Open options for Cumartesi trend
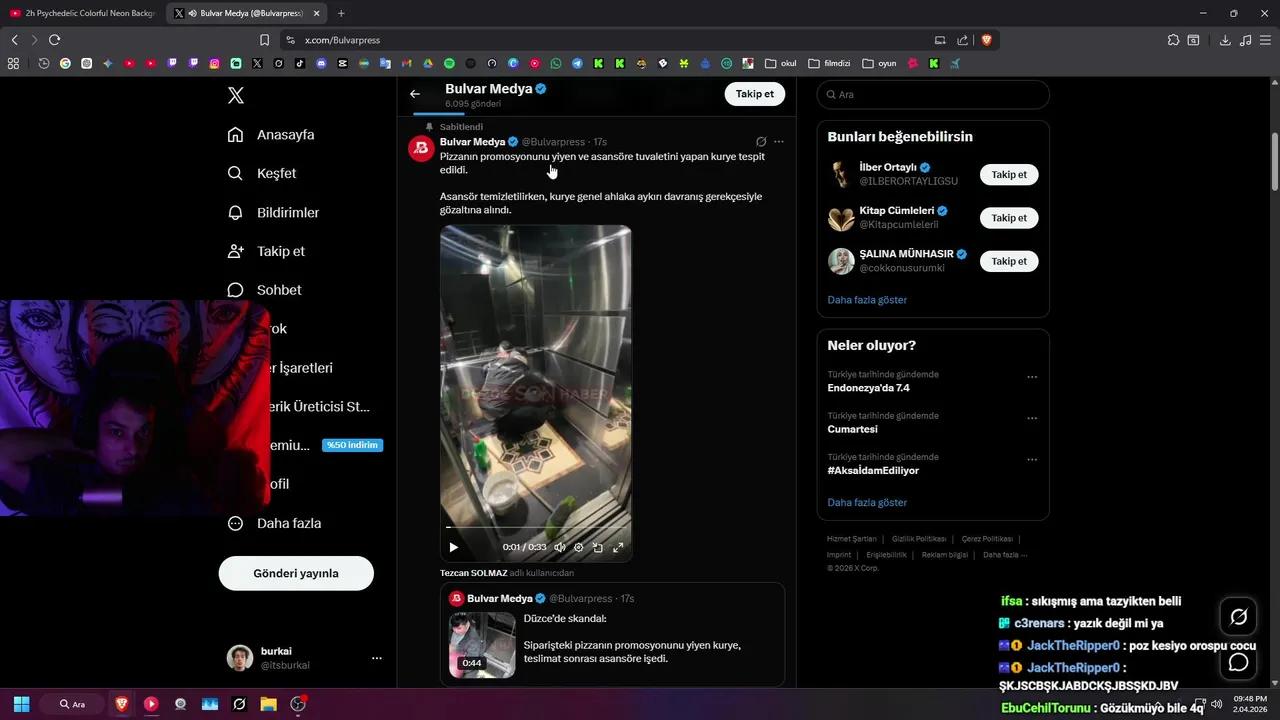This screenshot has height=720, width=1280. pyautogui.click(x=1032, y=419)
